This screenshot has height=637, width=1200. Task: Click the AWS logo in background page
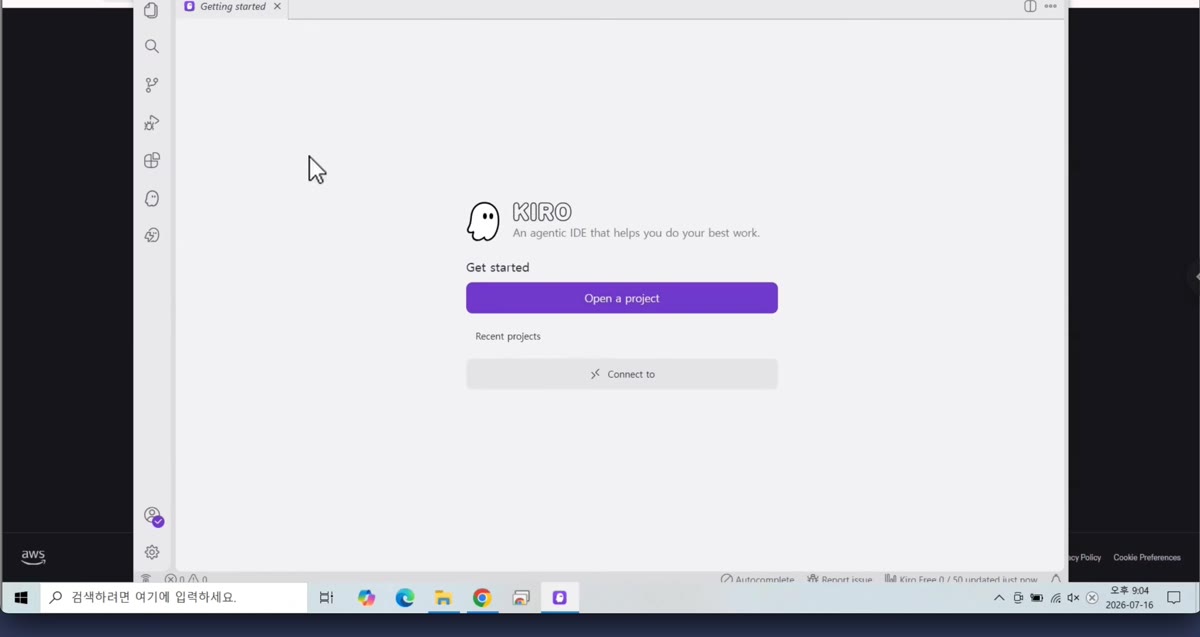pos(33,557)
